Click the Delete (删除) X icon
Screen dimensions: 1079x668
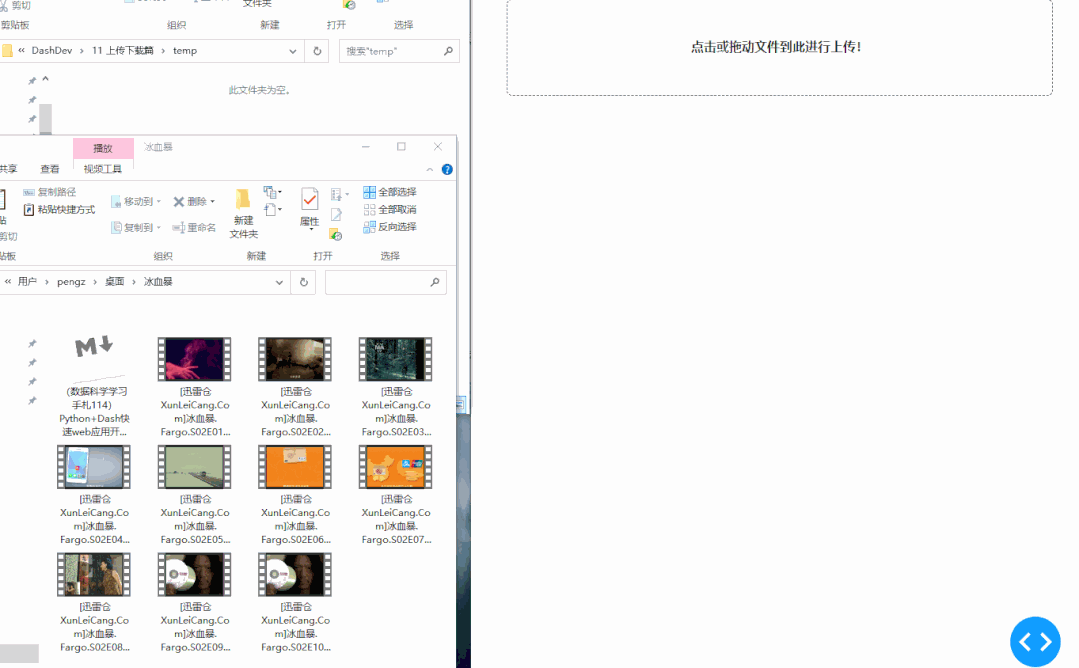pyautogui.click(x=179, y=202)
